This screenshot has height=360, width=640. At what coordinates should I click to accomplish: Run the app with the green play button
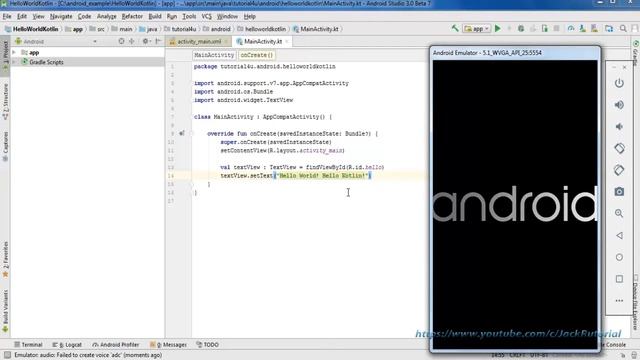coord(498,29)
